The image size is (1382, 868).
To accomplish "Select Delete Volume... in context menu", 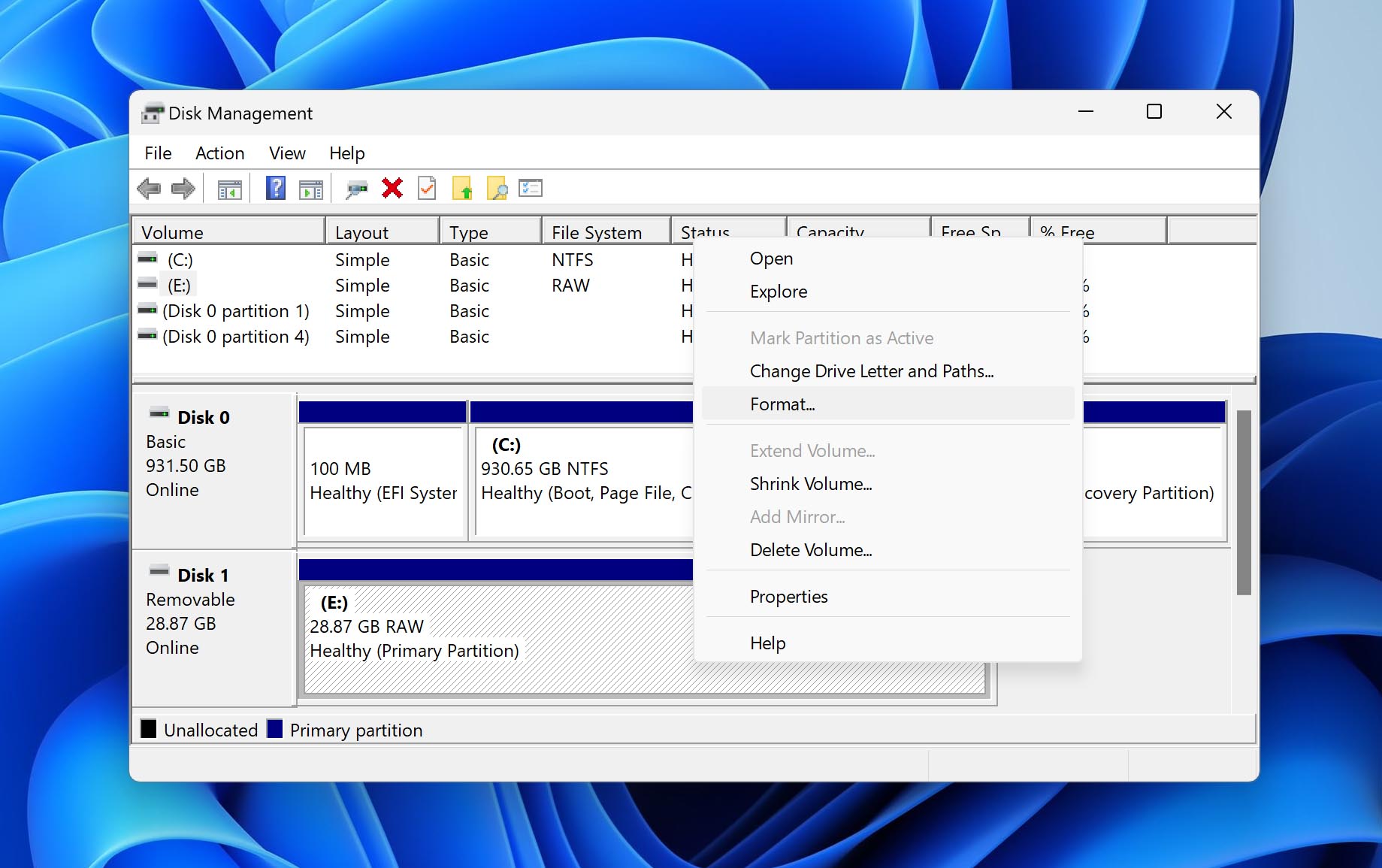I will tap(888, 550).
